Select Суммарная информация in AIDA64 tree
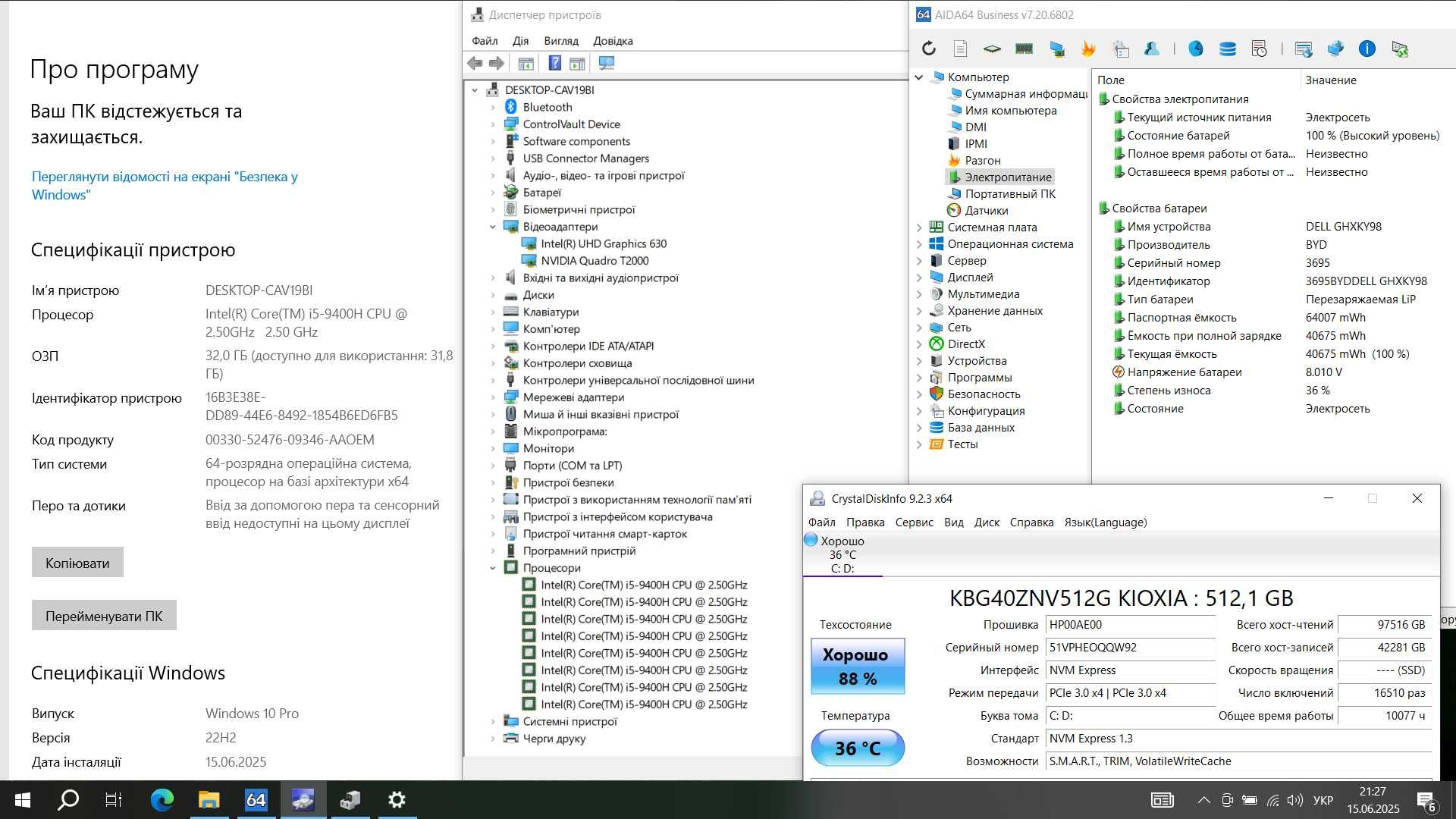 (1026, 94)
